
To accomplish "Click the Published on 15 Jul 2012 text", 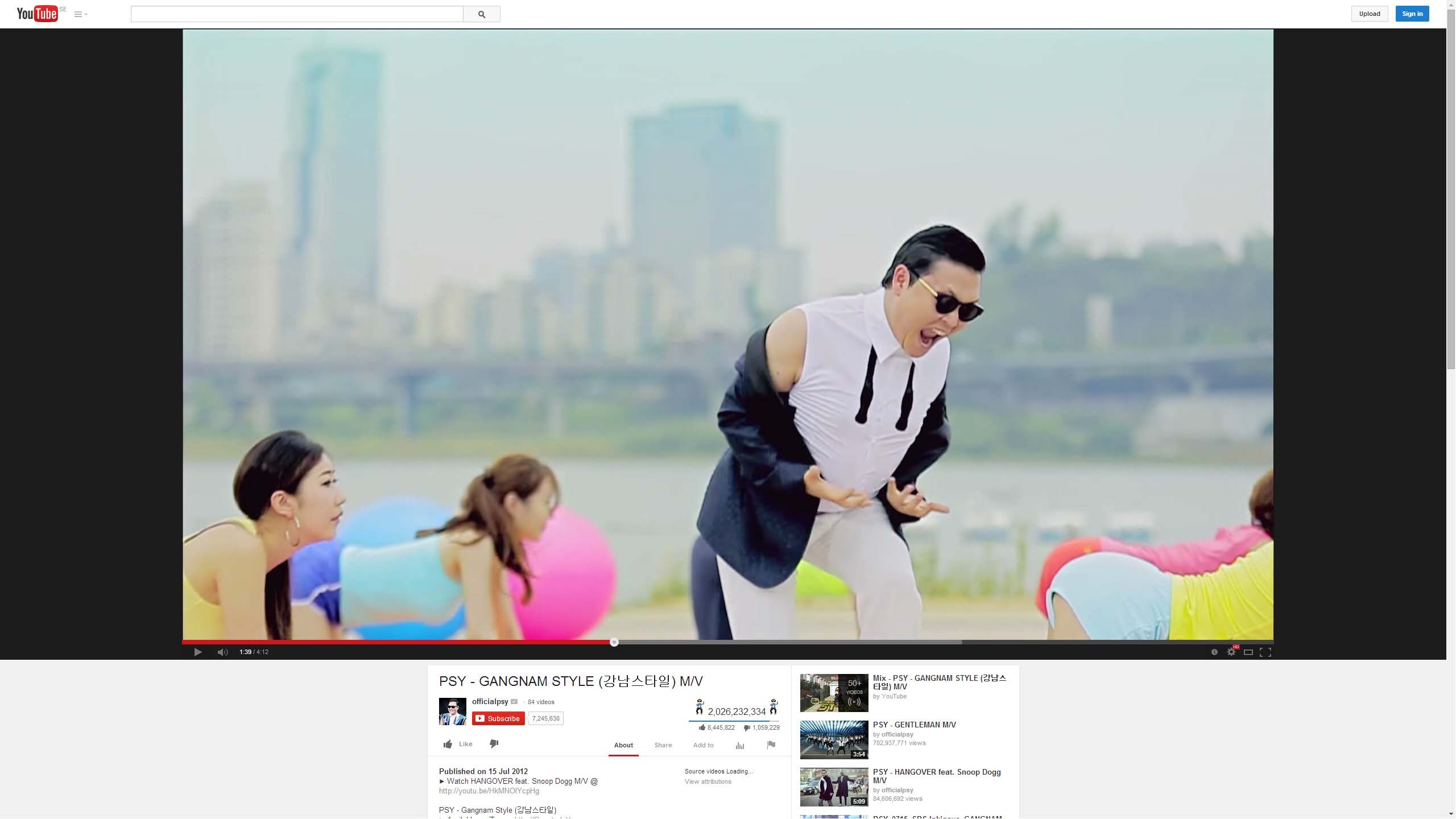I will [483, 771].
